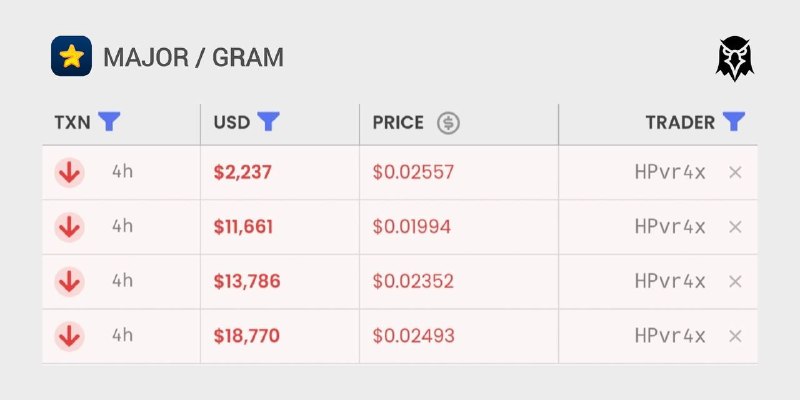Remove trader filter on $18,770 row
Screen dimensions: 800x400
pyautogui.click(x=735, y=336)
